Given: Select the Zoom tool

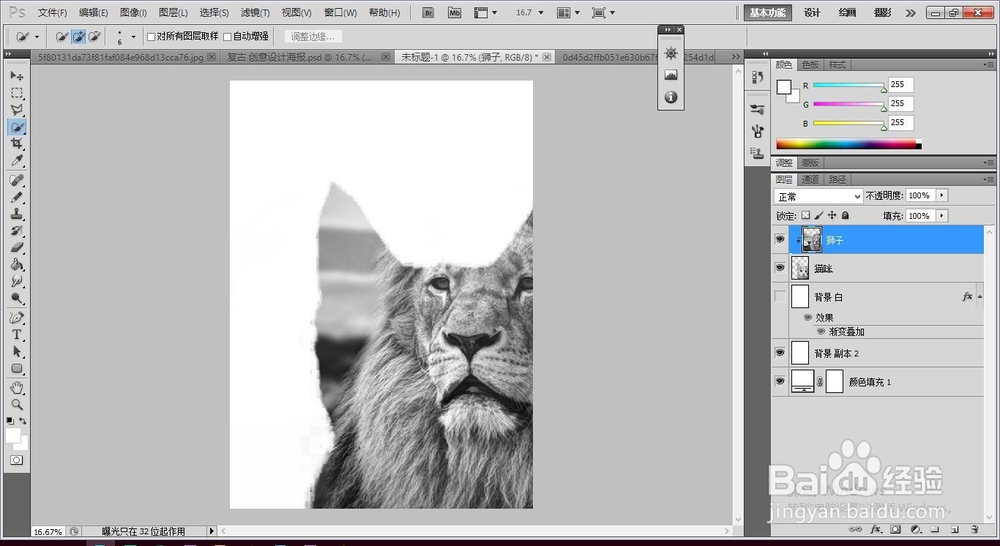Looking at the screenshot, I should tap(17, 404).
